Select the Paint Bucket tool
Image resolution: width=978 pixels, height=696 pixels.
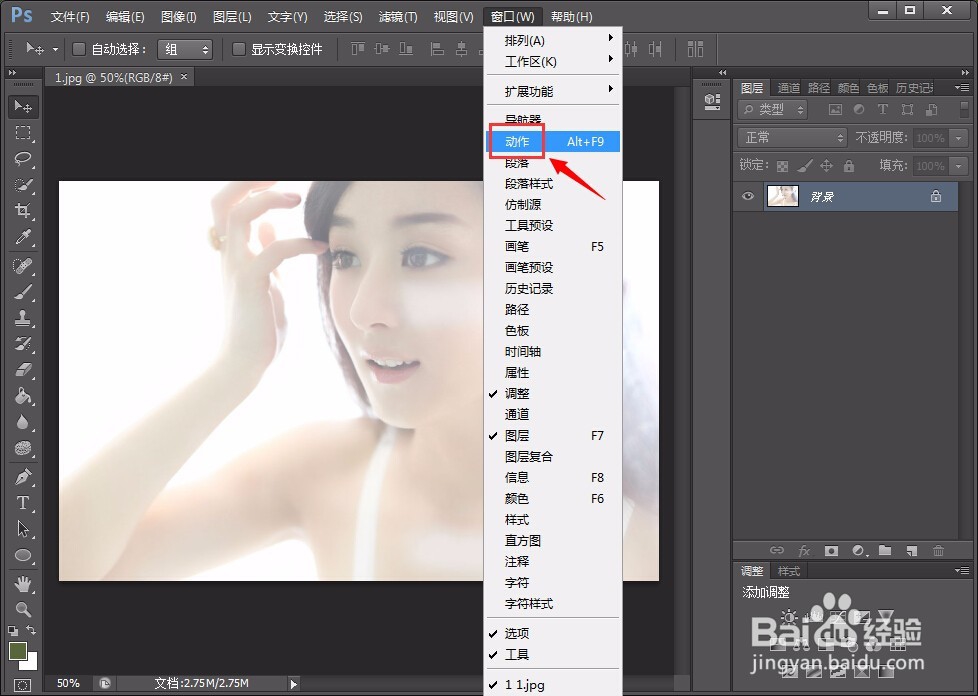[23, 397]
